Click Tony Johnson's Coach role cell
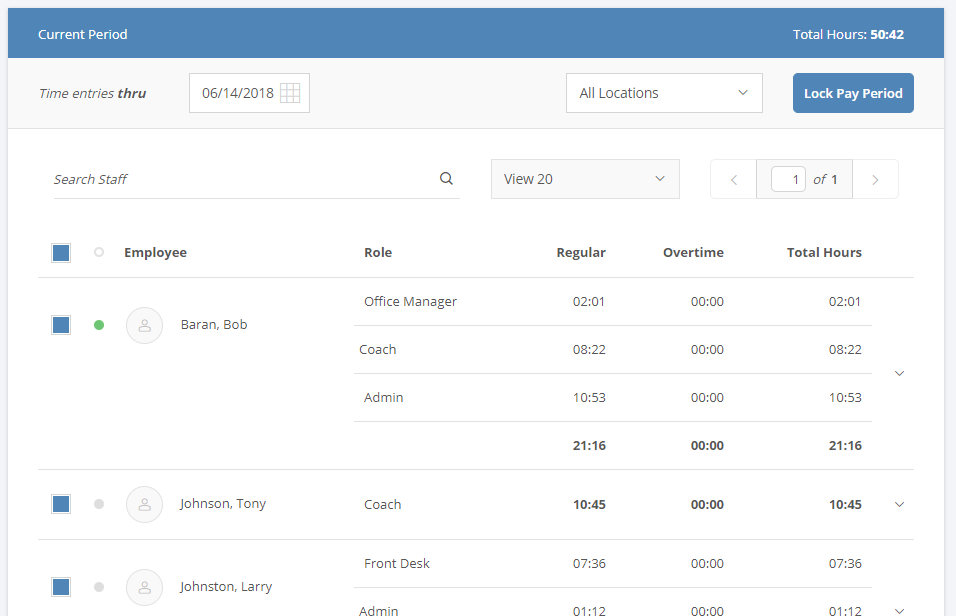 (383, 505)
